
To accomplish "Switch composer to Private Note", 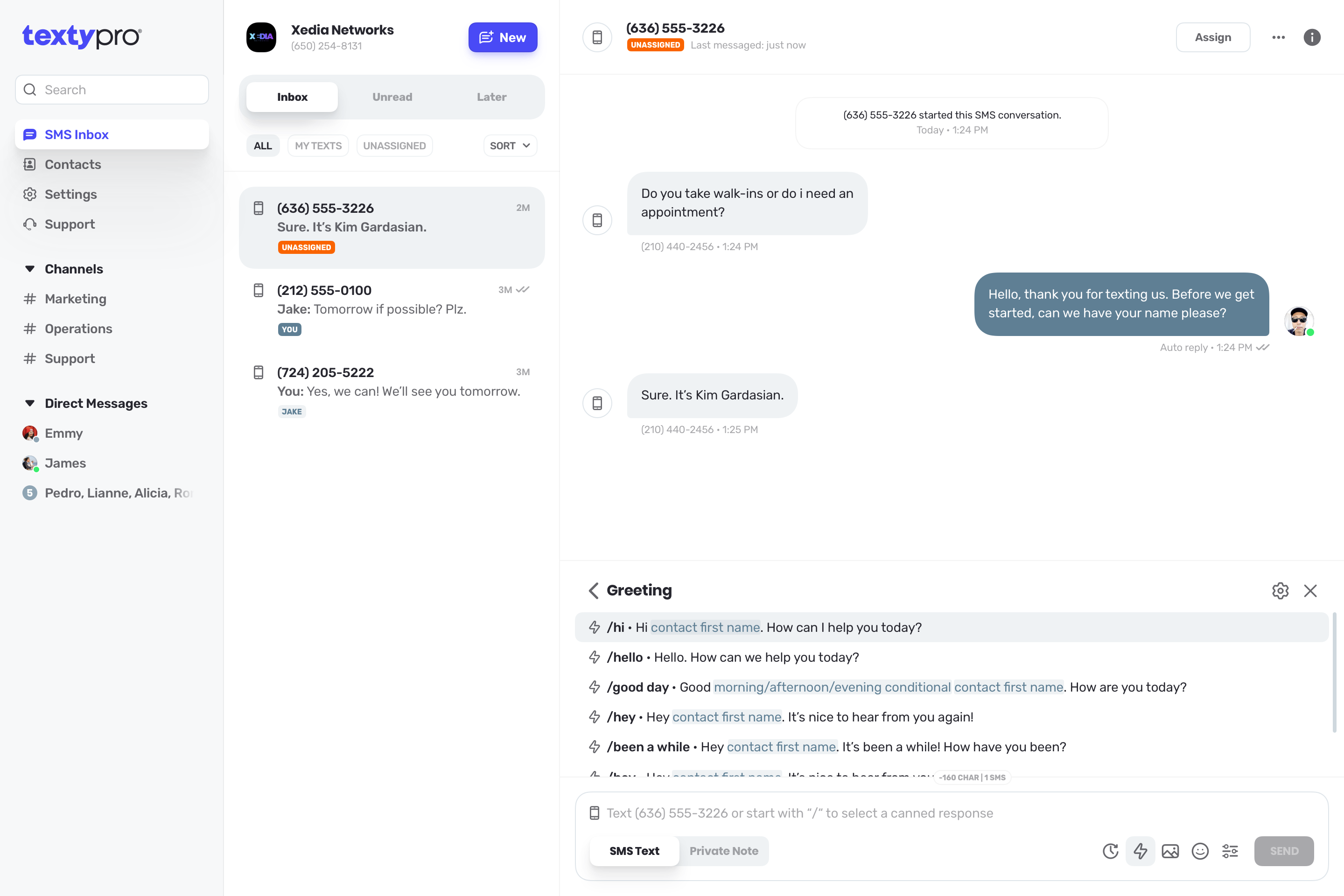I will pyautogui.click(x=723, y=851).
